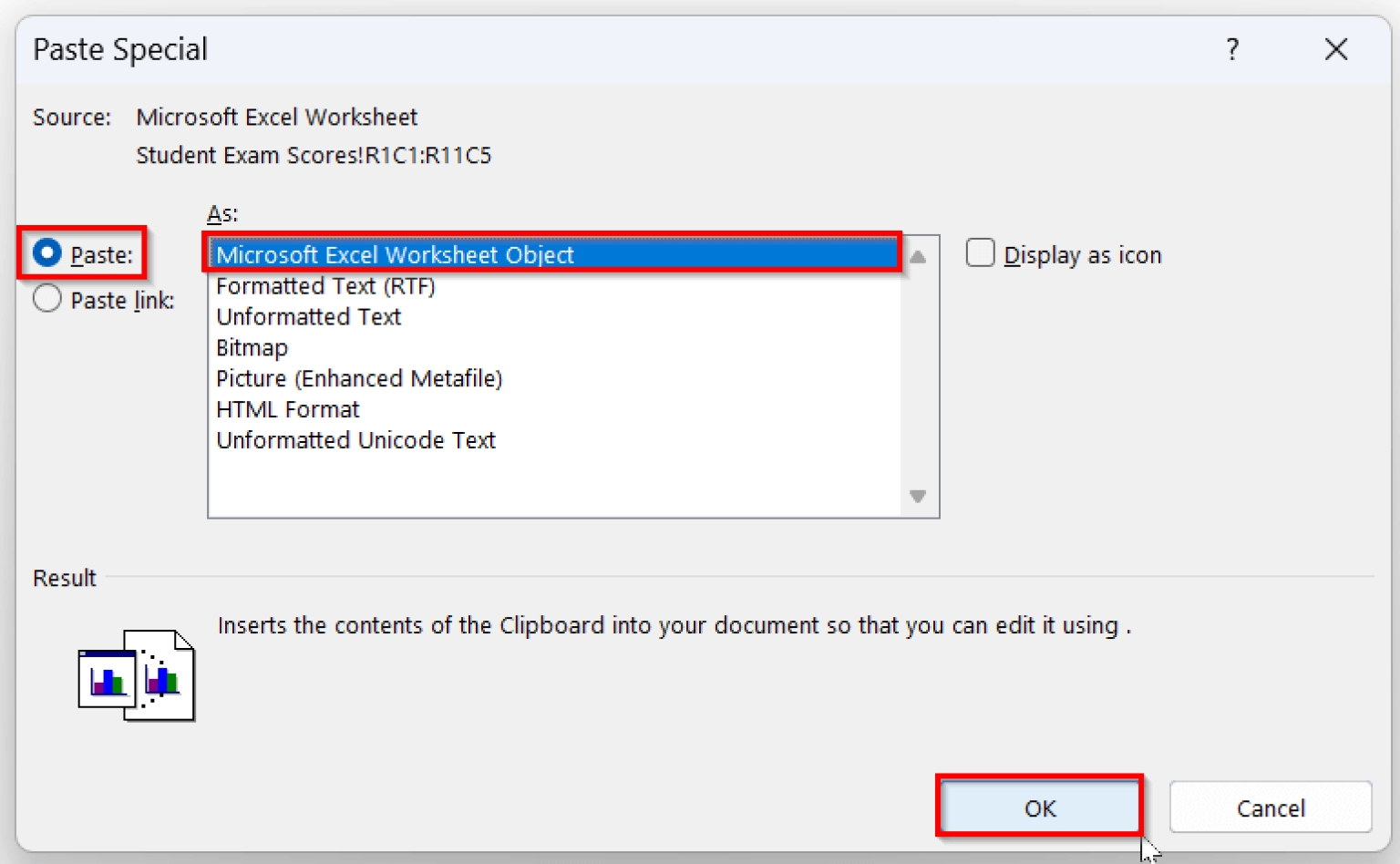The height and width of the screenshot is (864, 1400).
Task: Click the OK button
Action: pyautogui.click(x=1039, y=807)
